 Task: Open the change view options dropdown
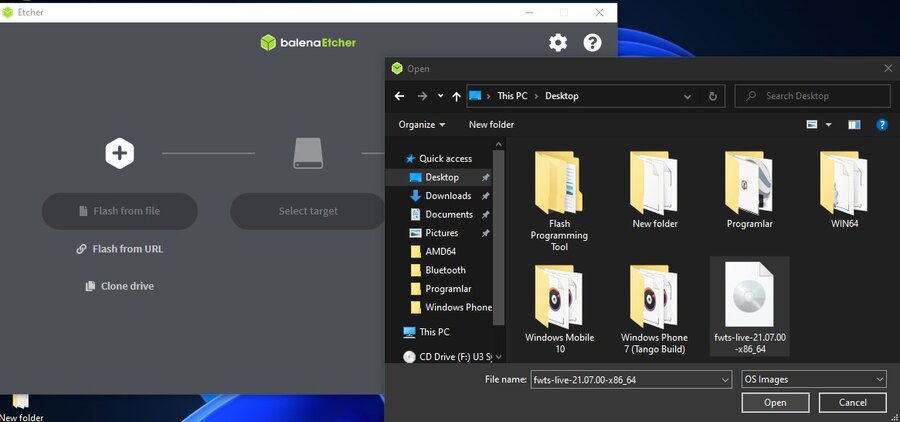[829, 125]
